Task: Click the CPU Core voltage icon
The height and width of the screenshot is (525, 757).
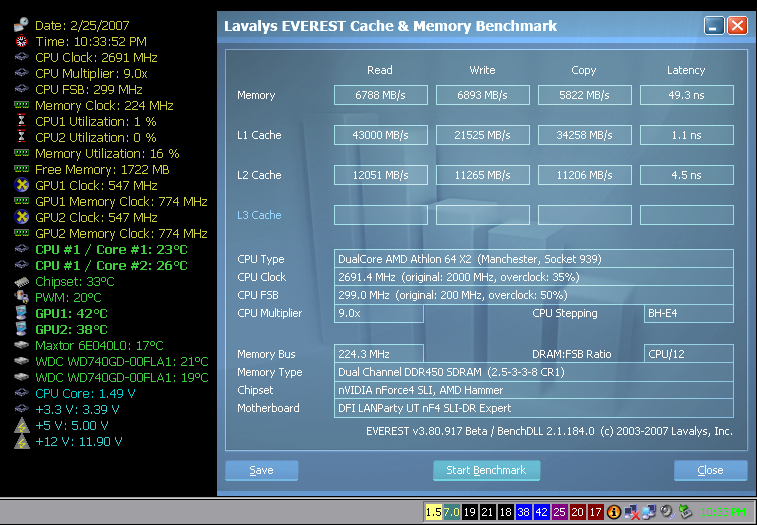Action: pos(21,393)
